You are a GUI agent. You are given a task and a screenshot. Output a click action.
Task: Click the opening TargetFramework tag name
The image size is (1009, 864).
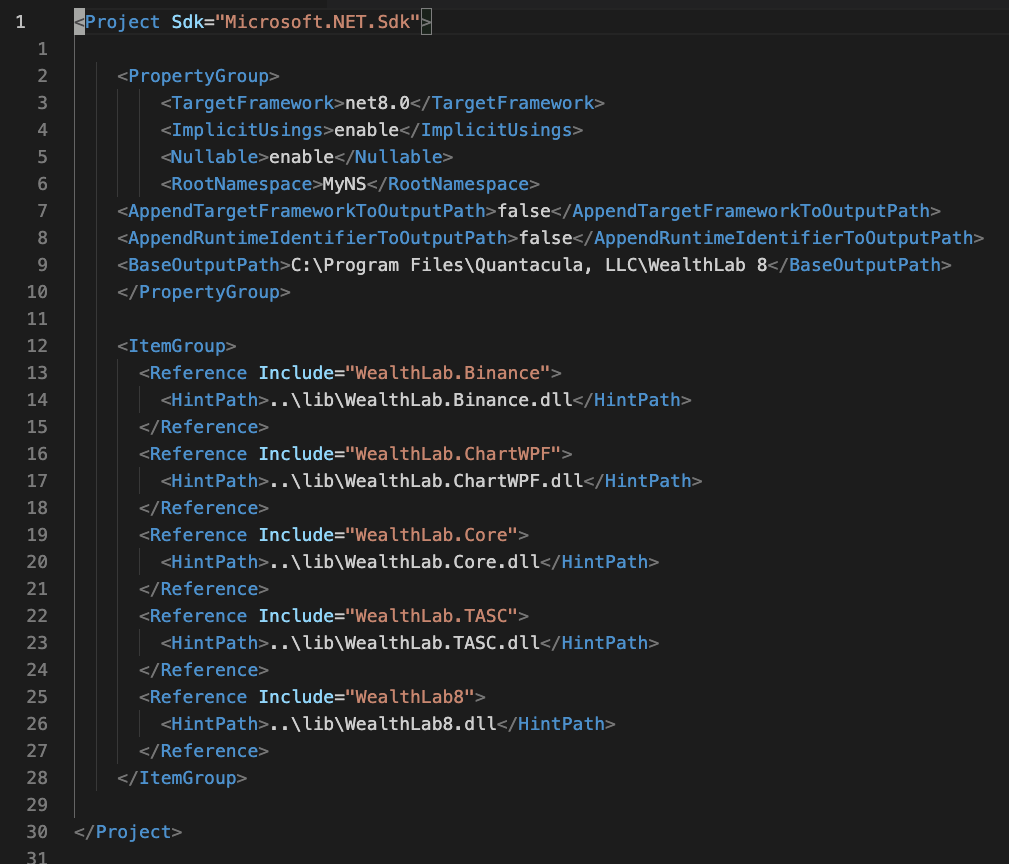click(252, 103)
